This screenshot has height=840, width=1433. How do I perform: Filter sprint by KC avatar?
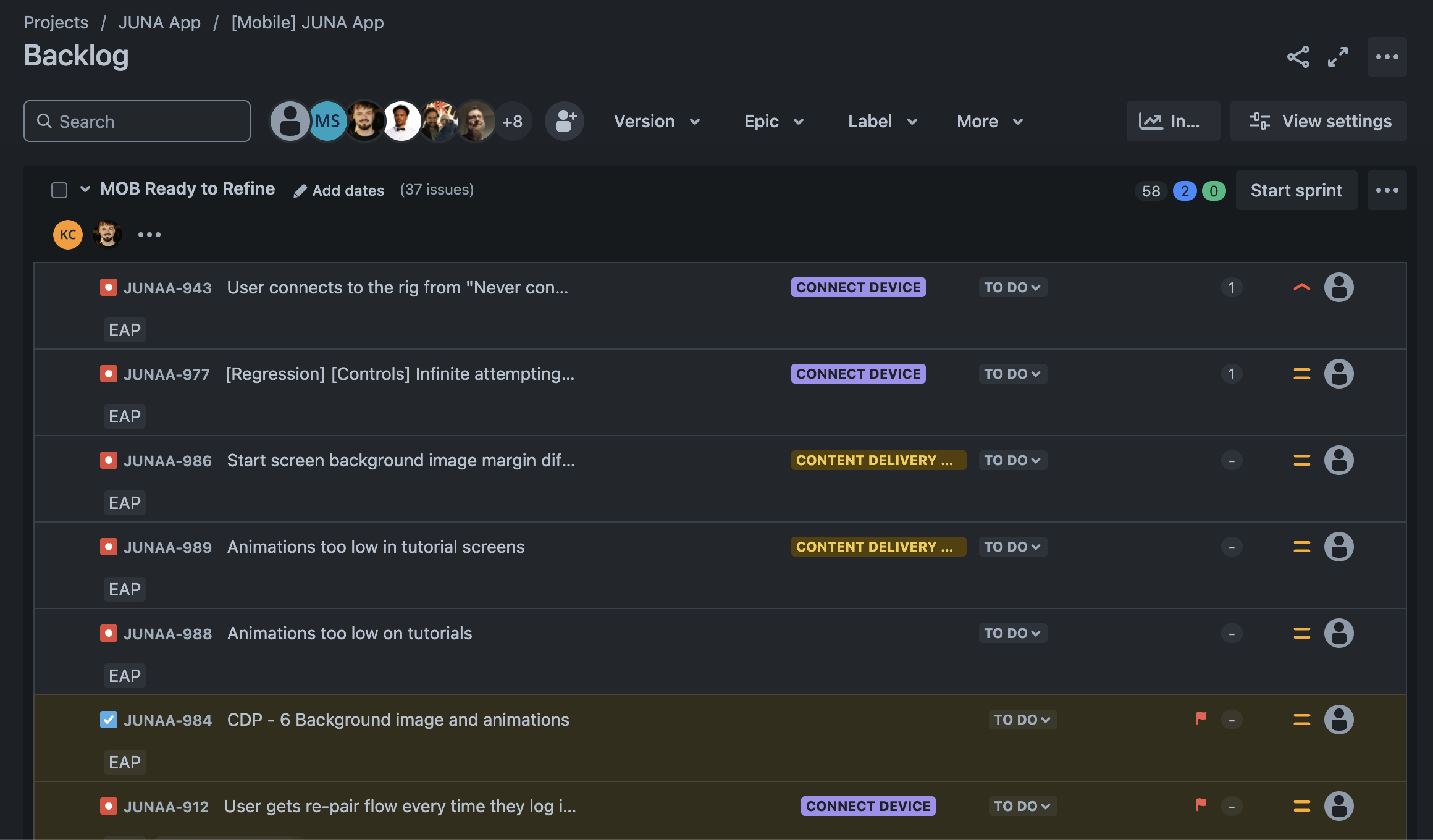point(68,235)
